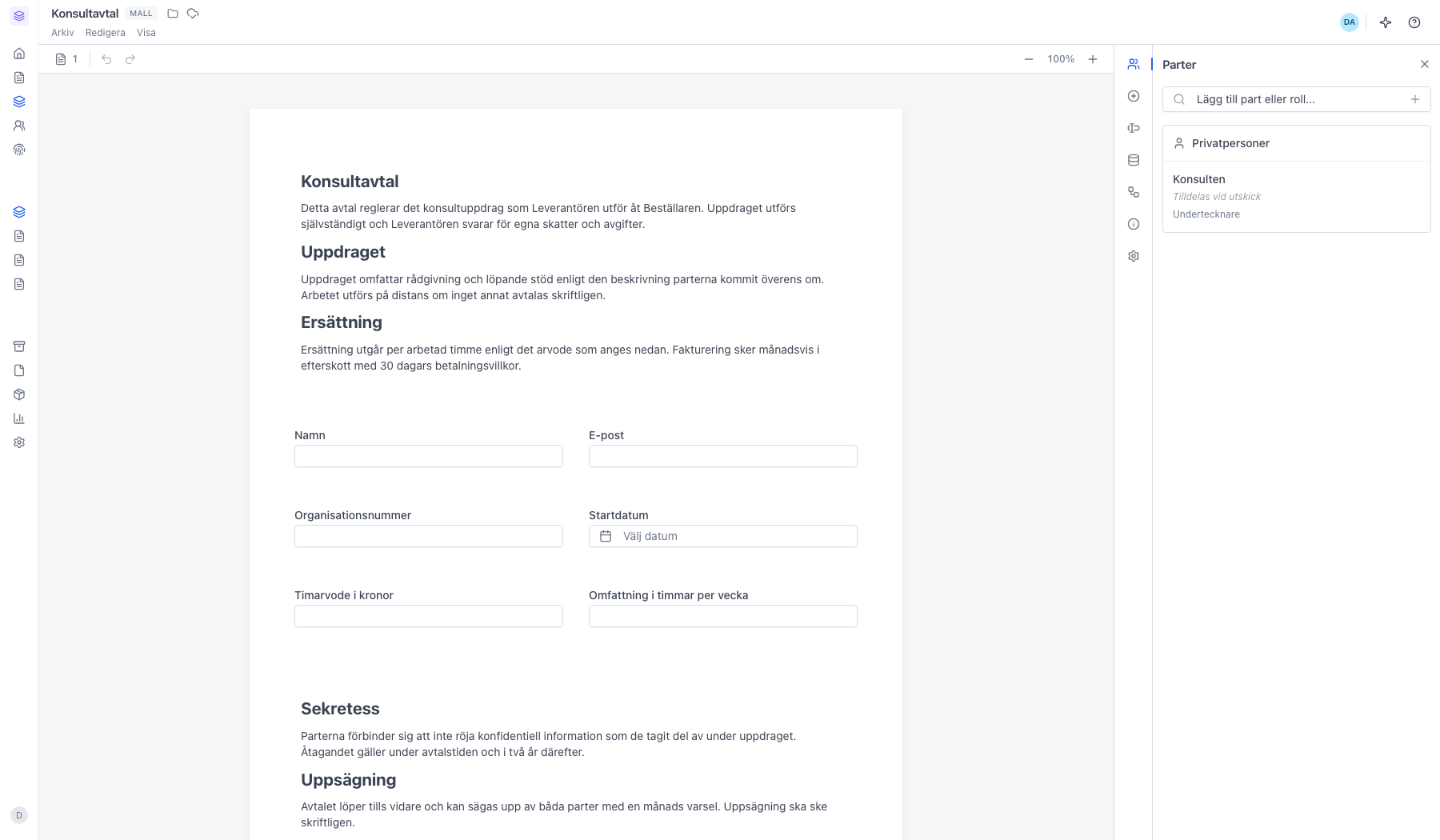Open the bar chart reports icon

[19, 418]
